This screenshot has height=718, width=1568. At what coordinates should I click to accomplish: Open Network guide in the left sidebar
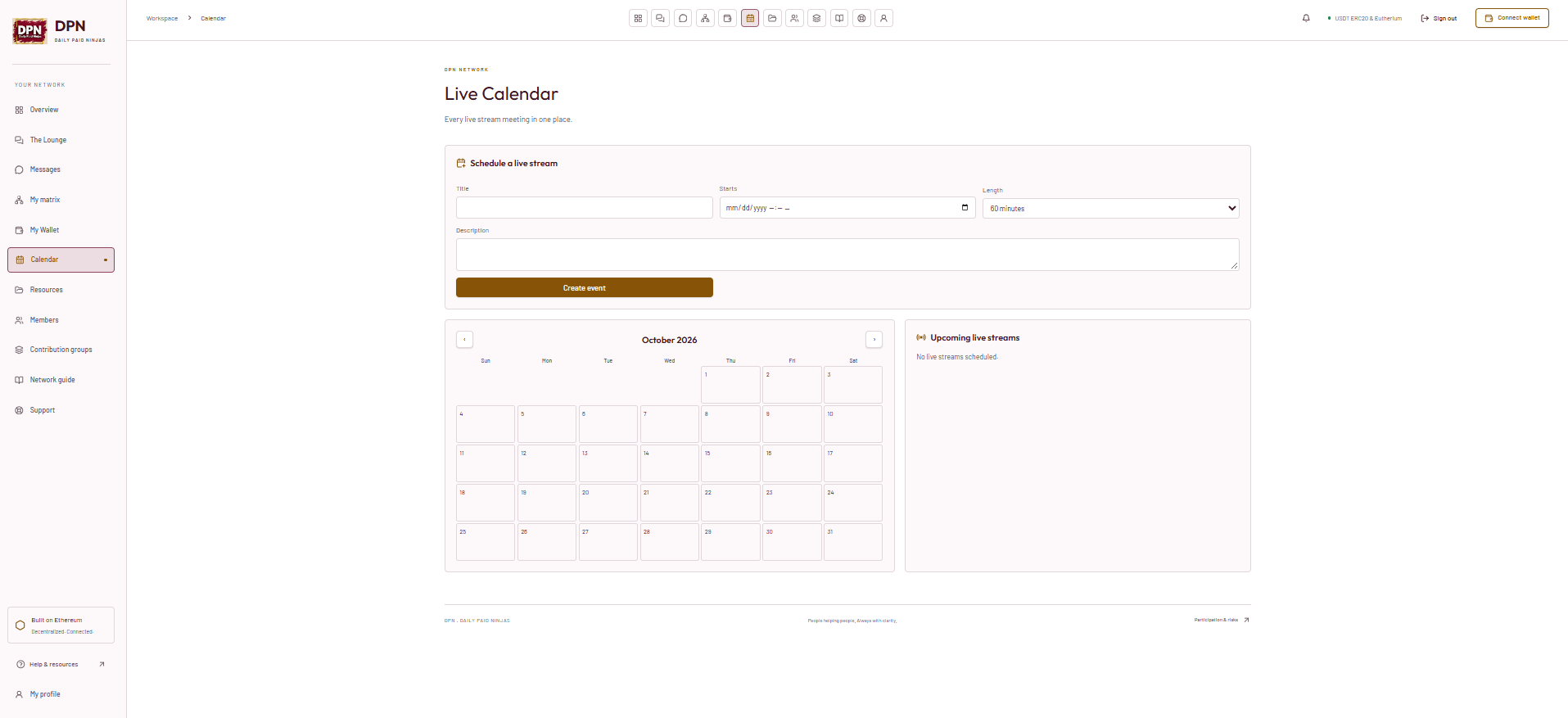click(61, 380)
